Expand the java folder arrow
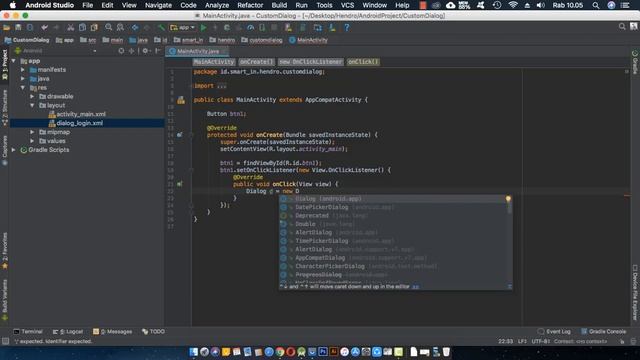Screen dimensions: 640x360 click(x=23, y=79)
